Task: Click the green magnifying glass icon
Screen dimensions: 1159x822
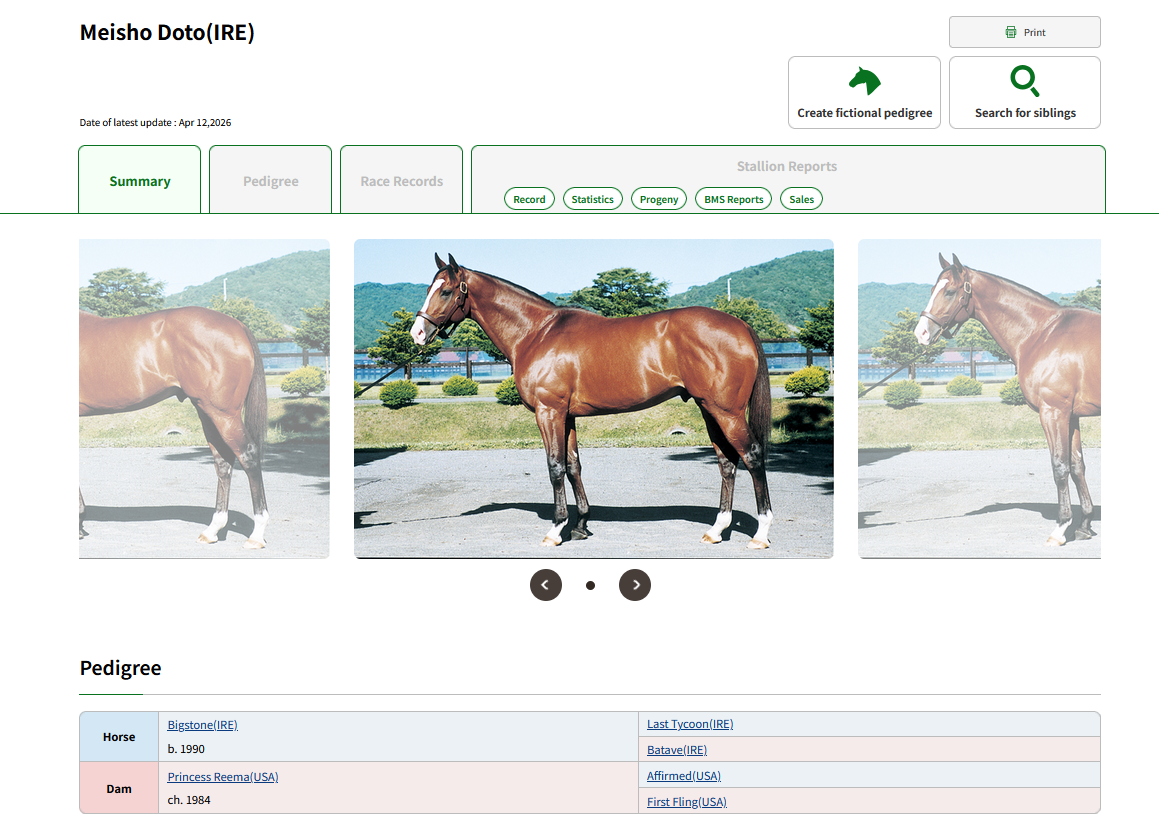Action: 1024,81
